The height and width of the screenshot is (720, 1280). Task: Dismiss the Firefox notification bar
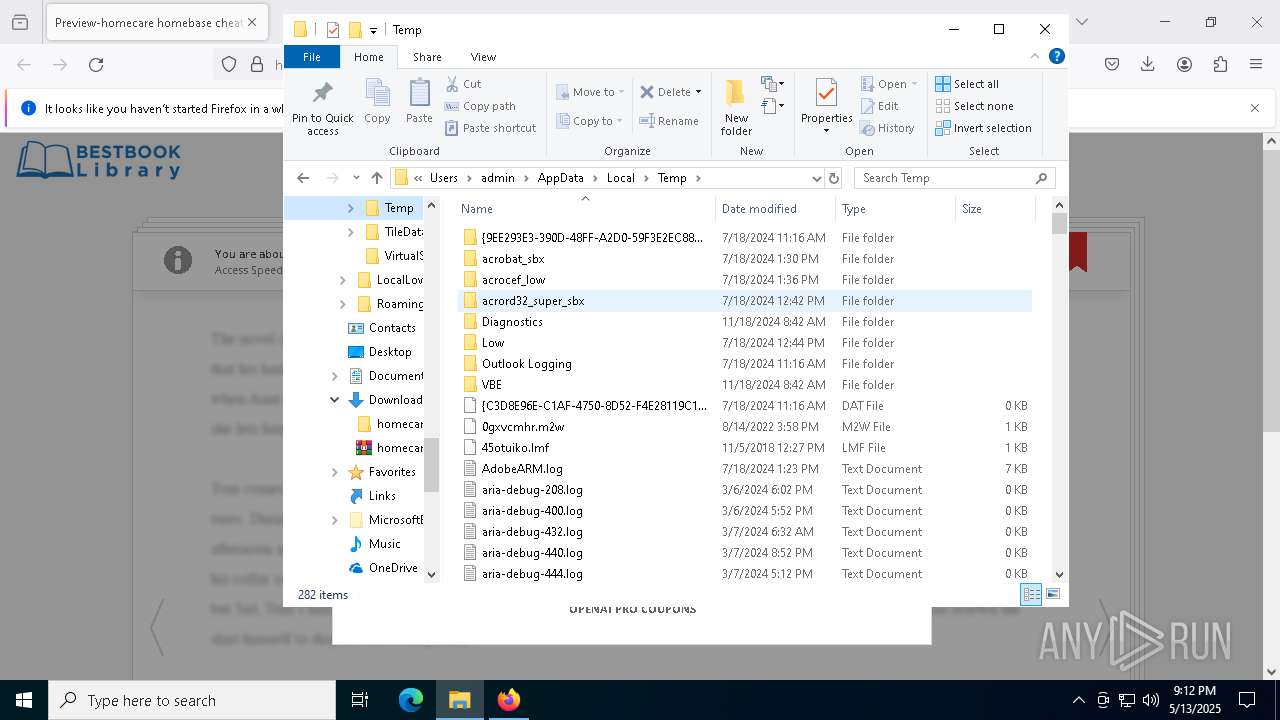[x=1255, y=108]
